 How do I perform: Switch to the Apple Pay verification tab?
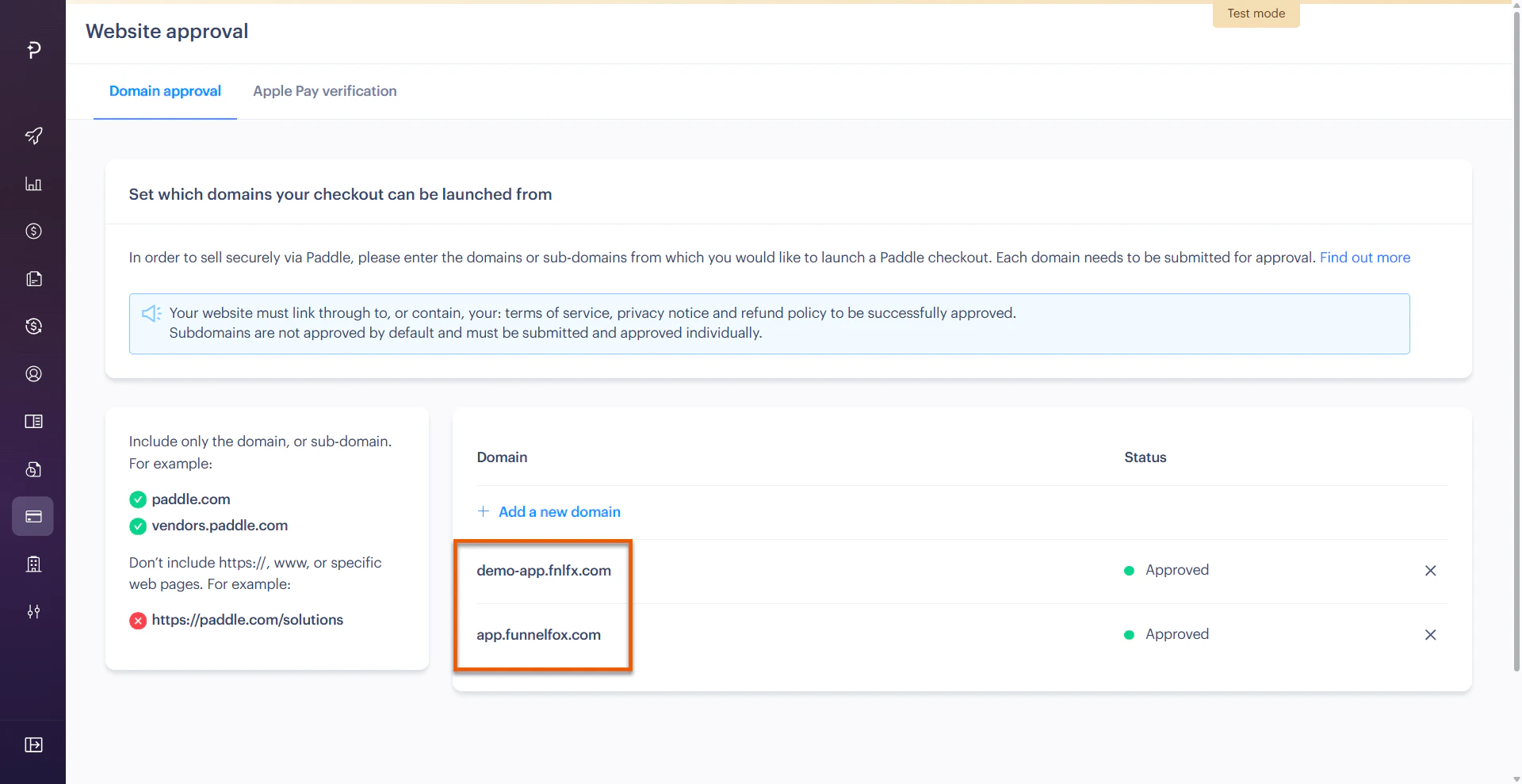pyautogui.click(x=325, y=91)
